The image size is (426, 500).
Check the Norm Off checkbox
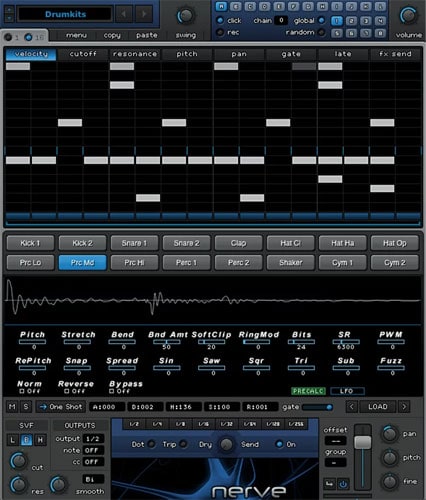coord(22,391)
